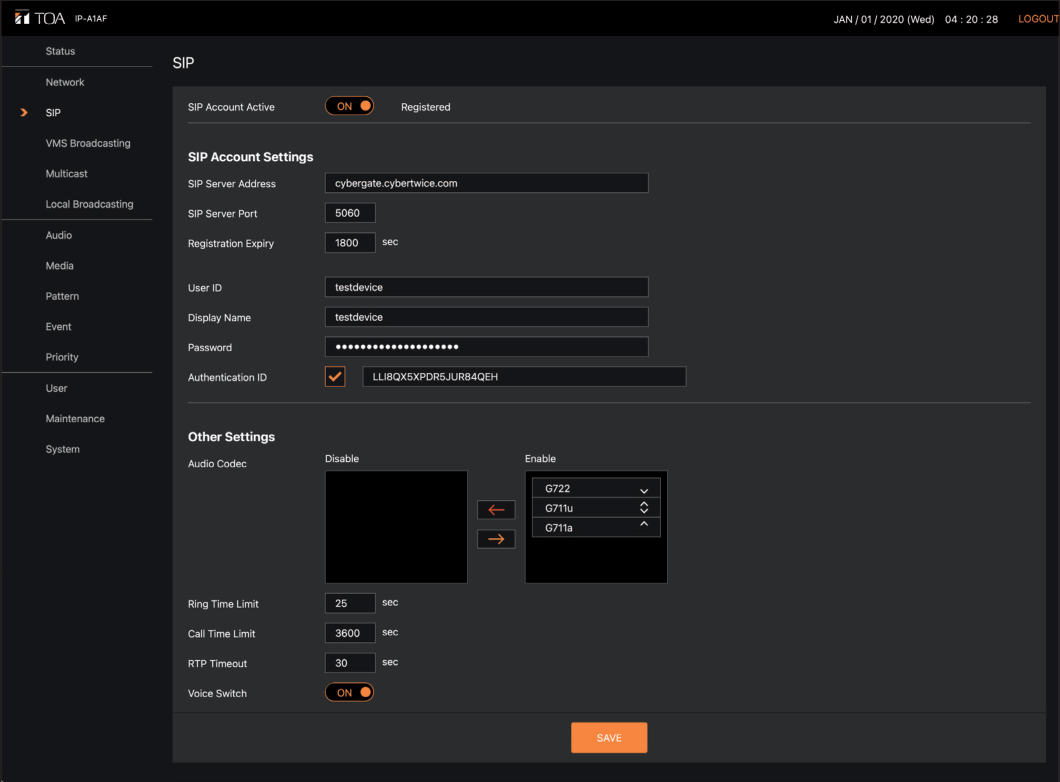Open the Audio settings page
1060x782 pixels.
pyautogui.click(x=58, y=235)
